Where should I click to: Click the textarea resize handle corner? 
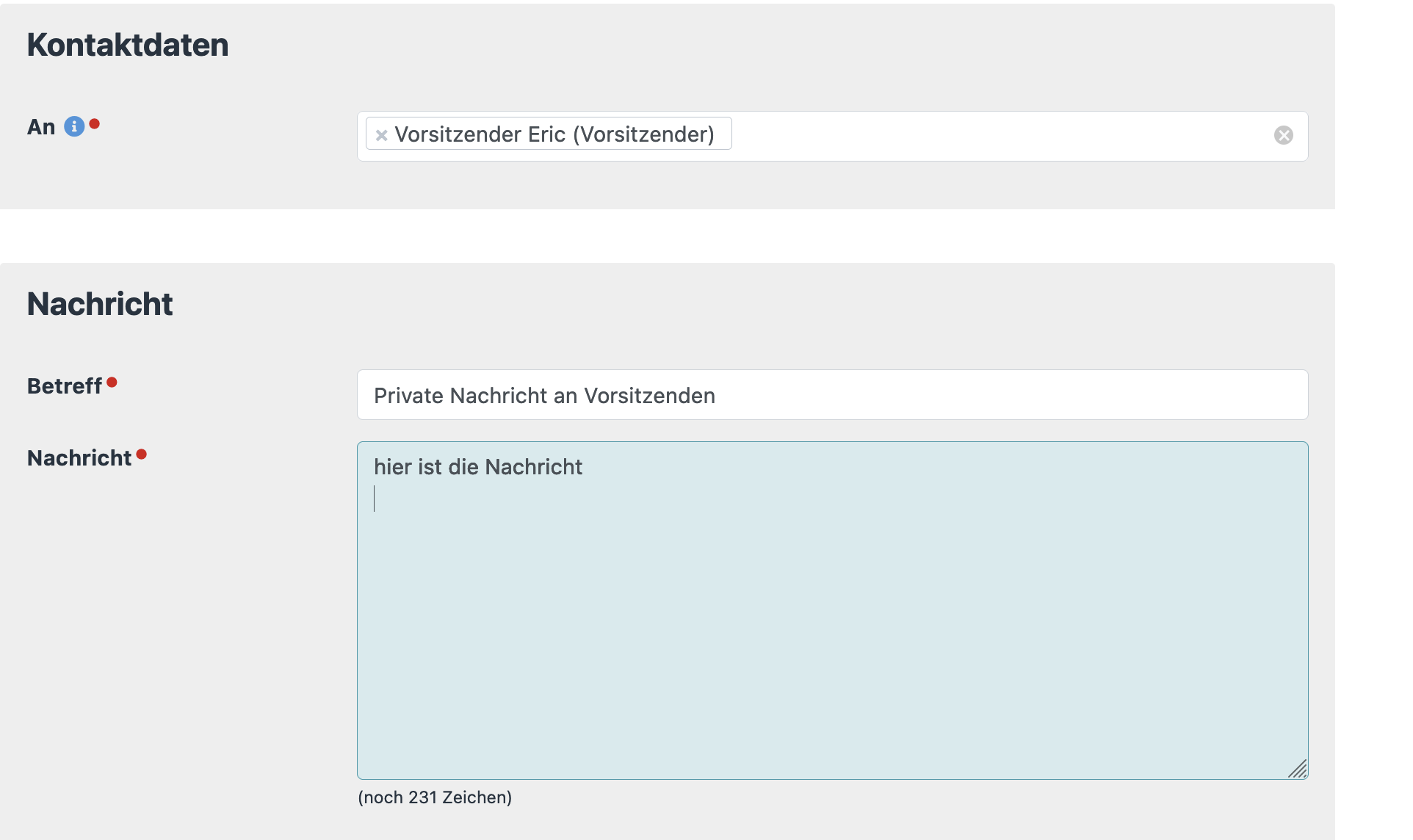[1298, 769]
